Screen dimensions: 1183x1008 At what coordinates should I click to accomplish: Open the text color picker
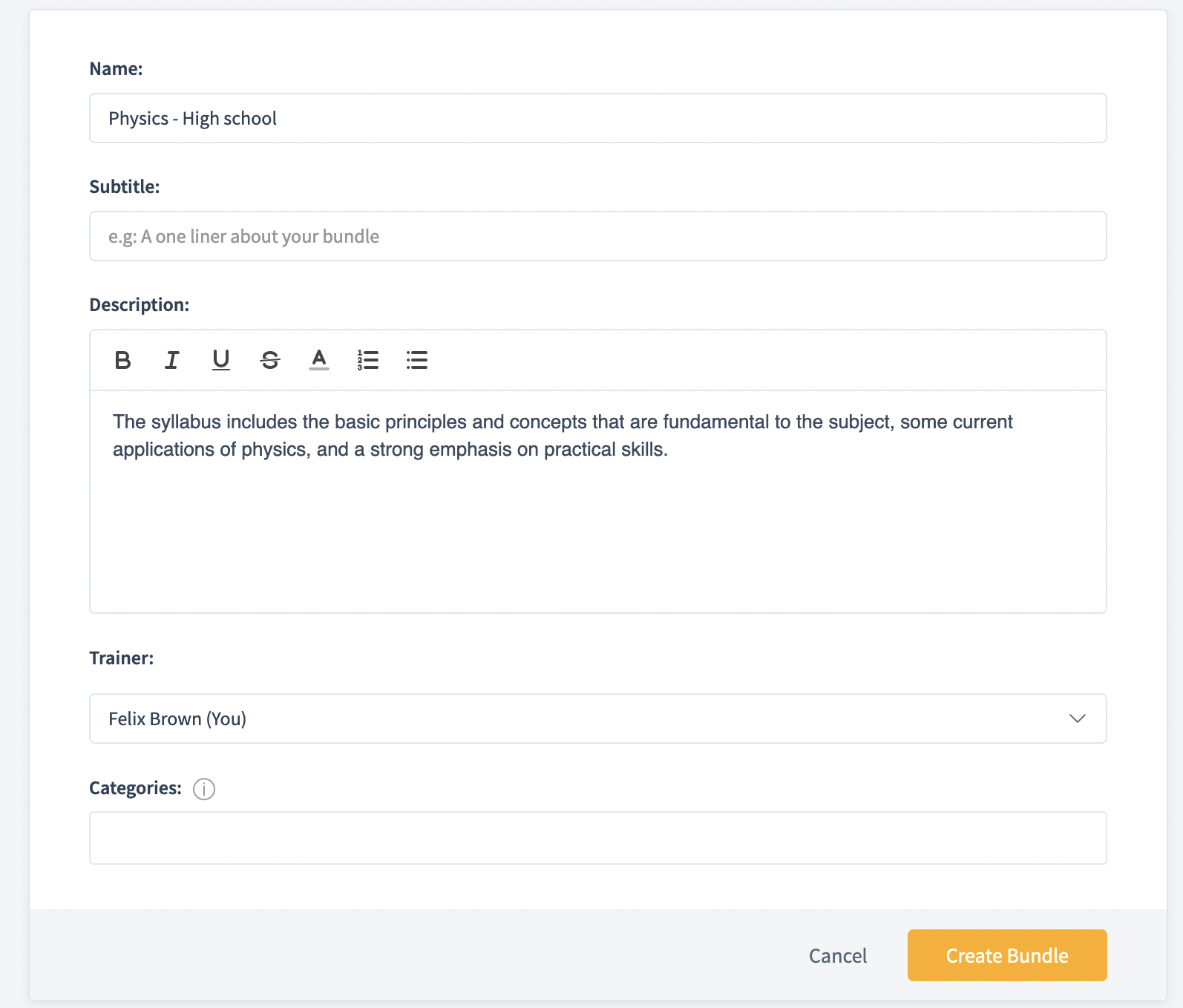319,361
